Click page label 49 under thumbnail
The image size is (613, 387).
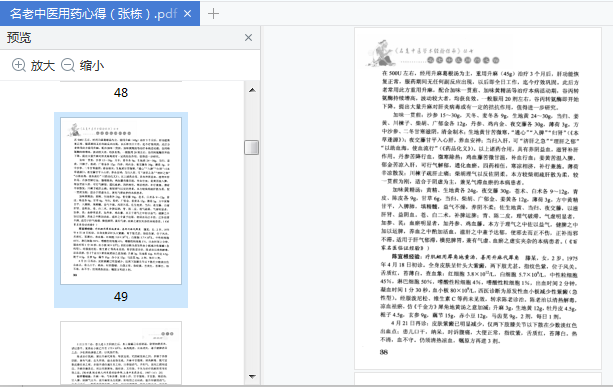tap(121, 297)
